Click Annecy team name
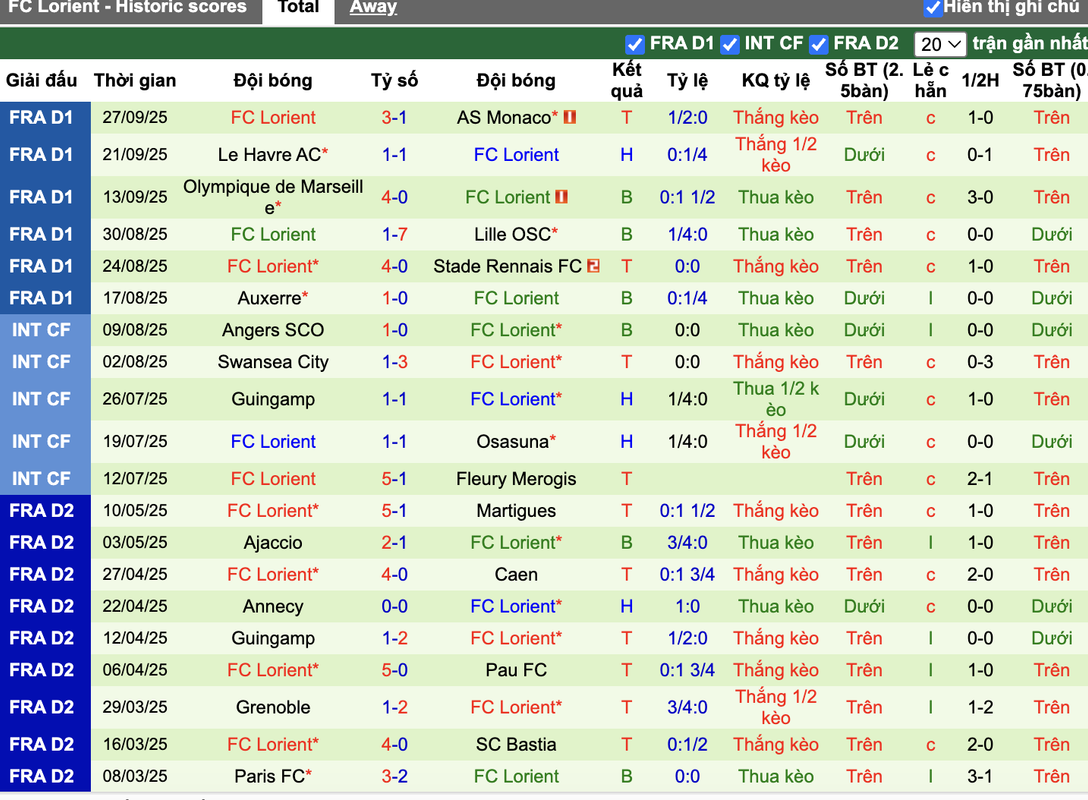 click(x=273, y=606)
